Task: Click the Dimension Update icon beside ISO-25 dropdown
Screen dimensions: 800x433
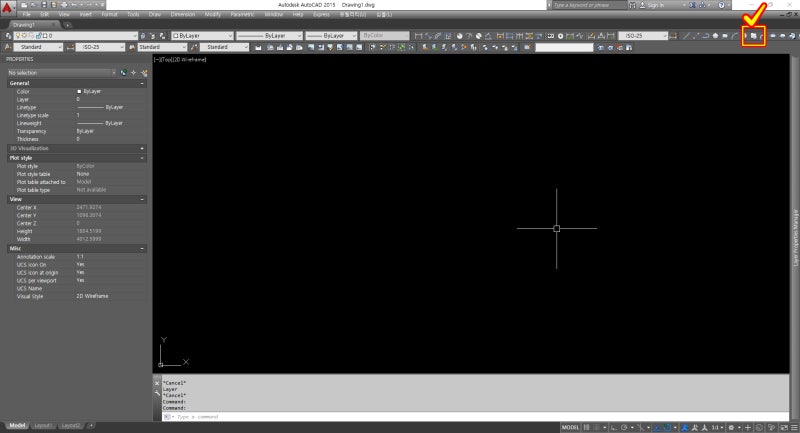Action: tap(673, 36)
